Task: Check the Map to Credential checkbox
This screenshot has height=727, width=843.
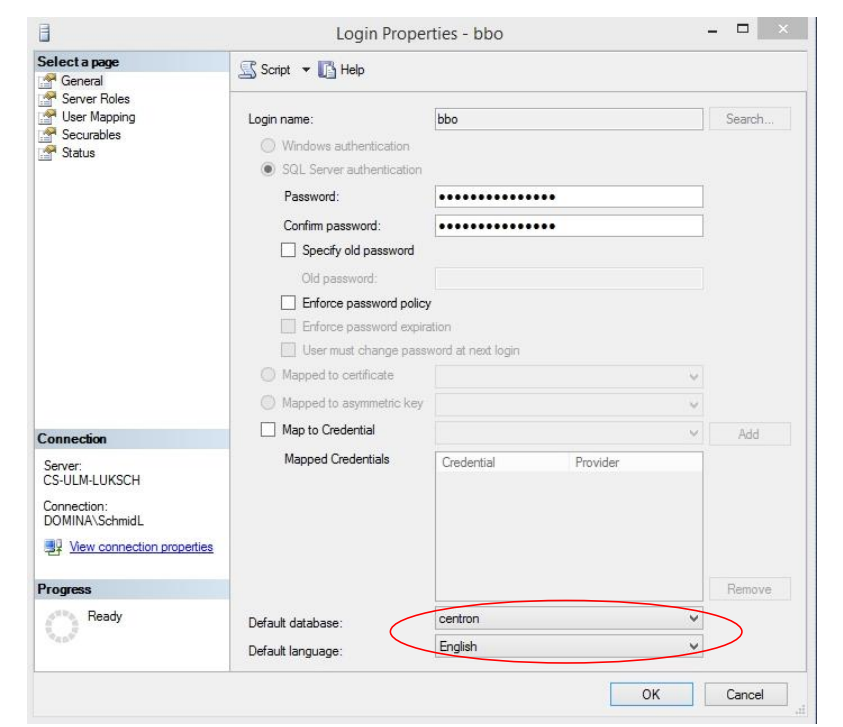Action: (x=267, y=430)
